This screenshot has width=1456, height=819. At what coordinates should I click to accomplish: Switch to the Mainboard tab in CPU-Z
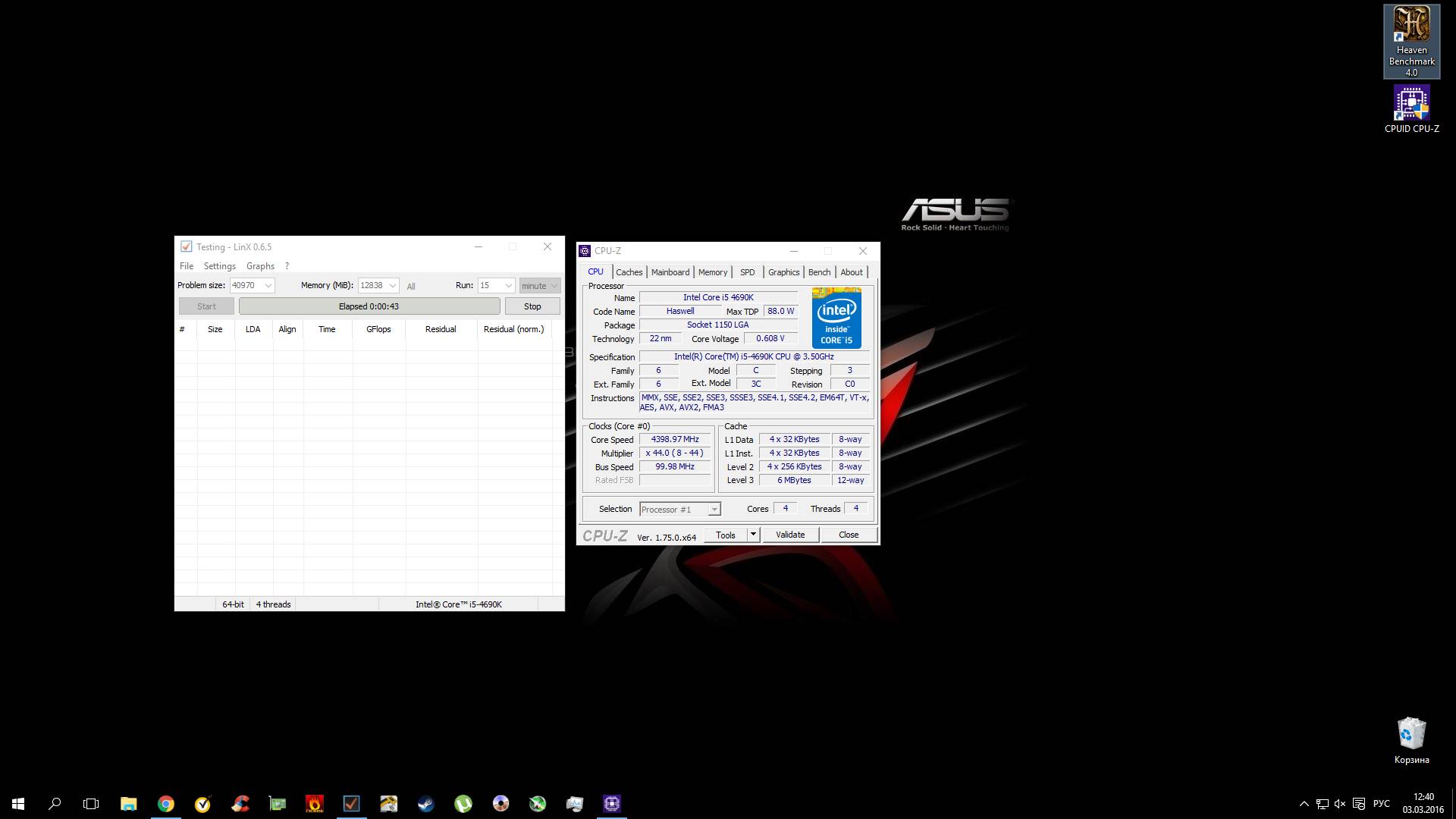coord(670,272)
